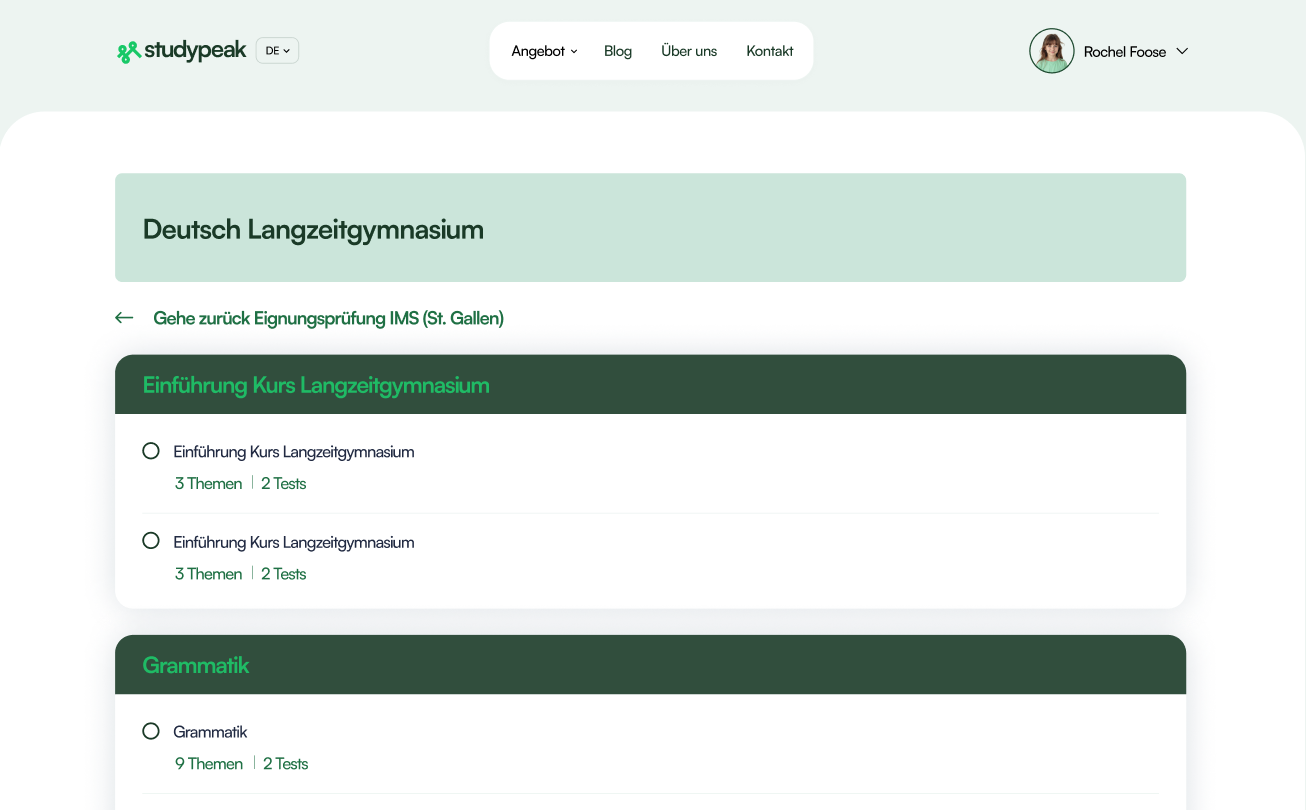Click 3 Themen in the second lesson
This screenshot has height=810, width=1306.
208,574
